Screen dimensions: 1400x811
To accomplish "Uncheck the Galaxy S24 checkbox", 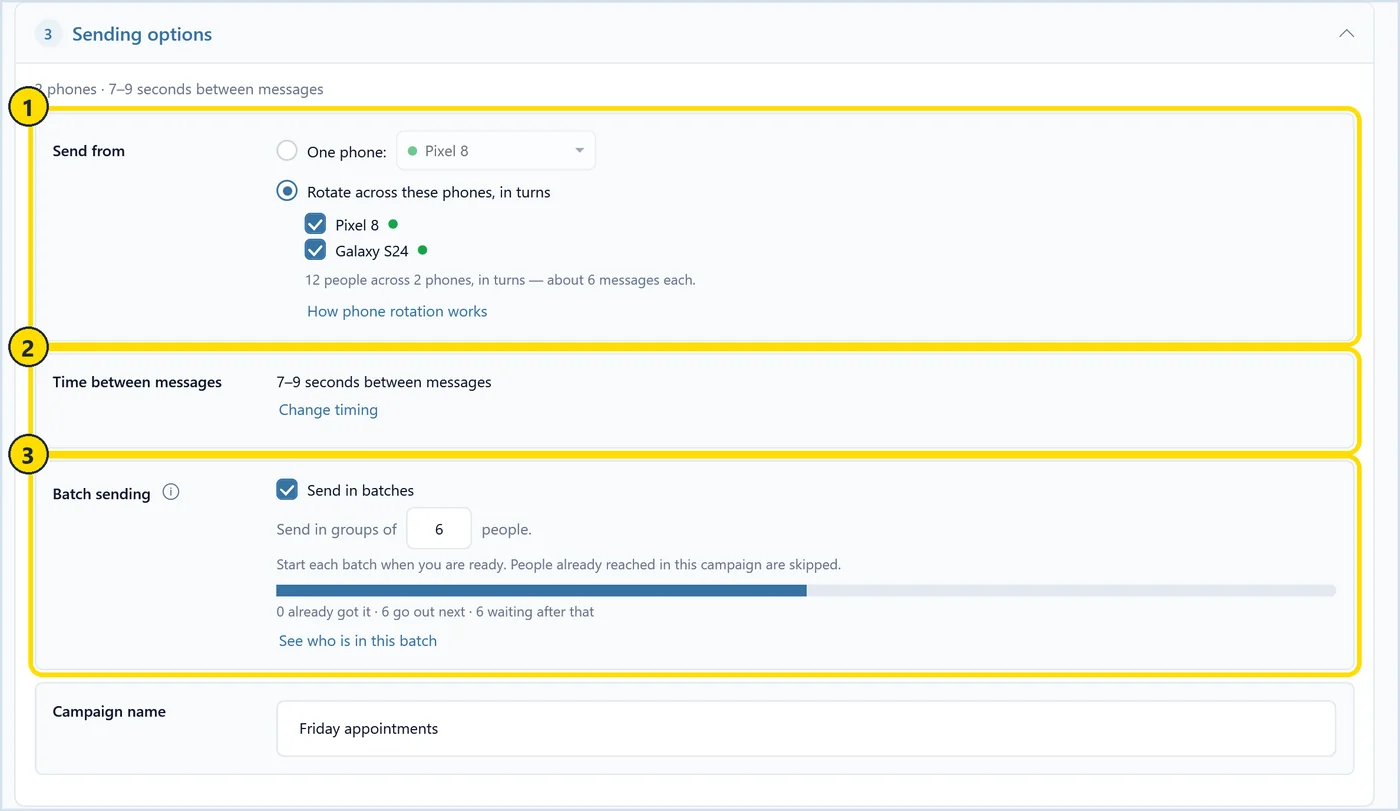I will click(316, 250).
